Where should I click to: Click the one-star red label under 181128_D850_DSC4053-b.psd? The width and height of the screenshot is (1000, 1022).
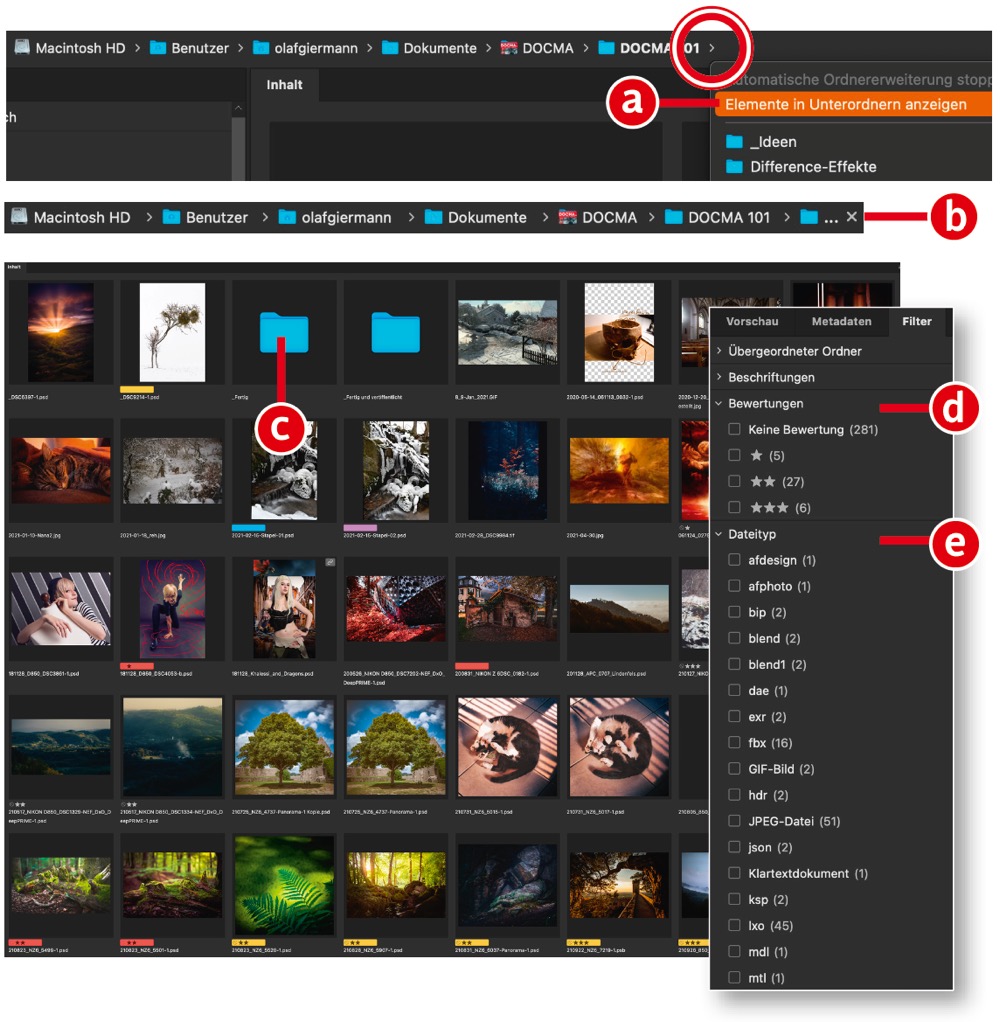(137, 666)
